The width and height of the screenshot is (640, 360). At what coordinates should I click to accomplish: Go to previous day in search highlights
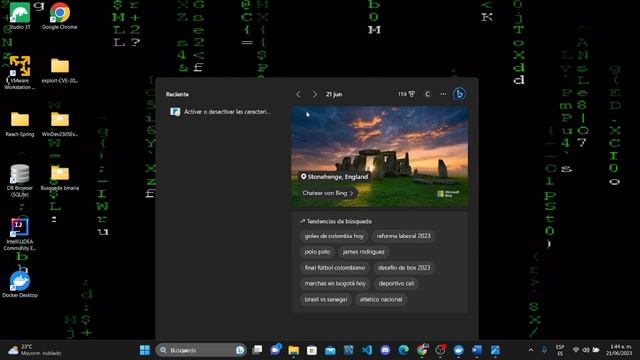(298, 94)
